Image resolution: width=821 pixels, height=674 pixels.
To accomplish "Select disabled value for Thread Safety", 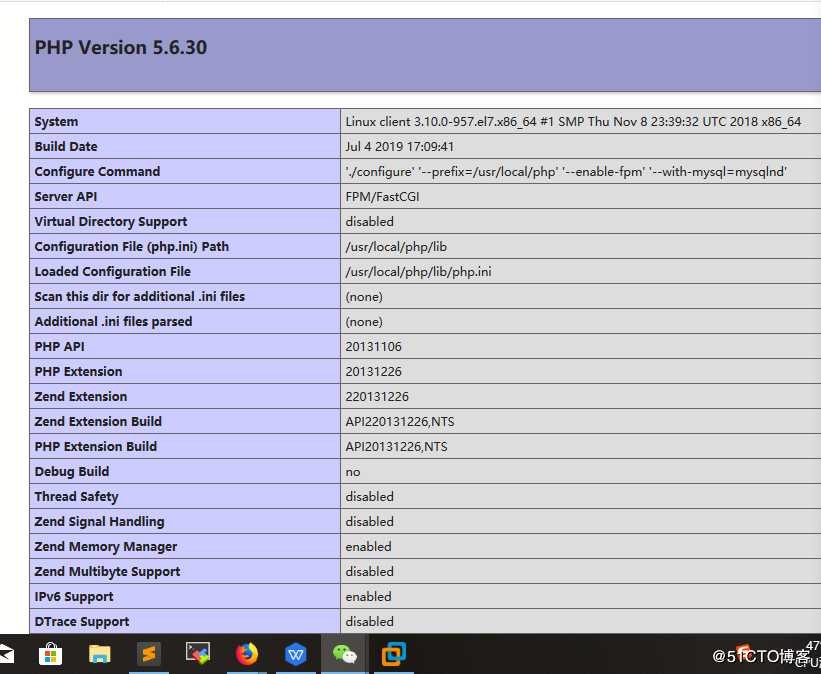I will coord(370,496).
